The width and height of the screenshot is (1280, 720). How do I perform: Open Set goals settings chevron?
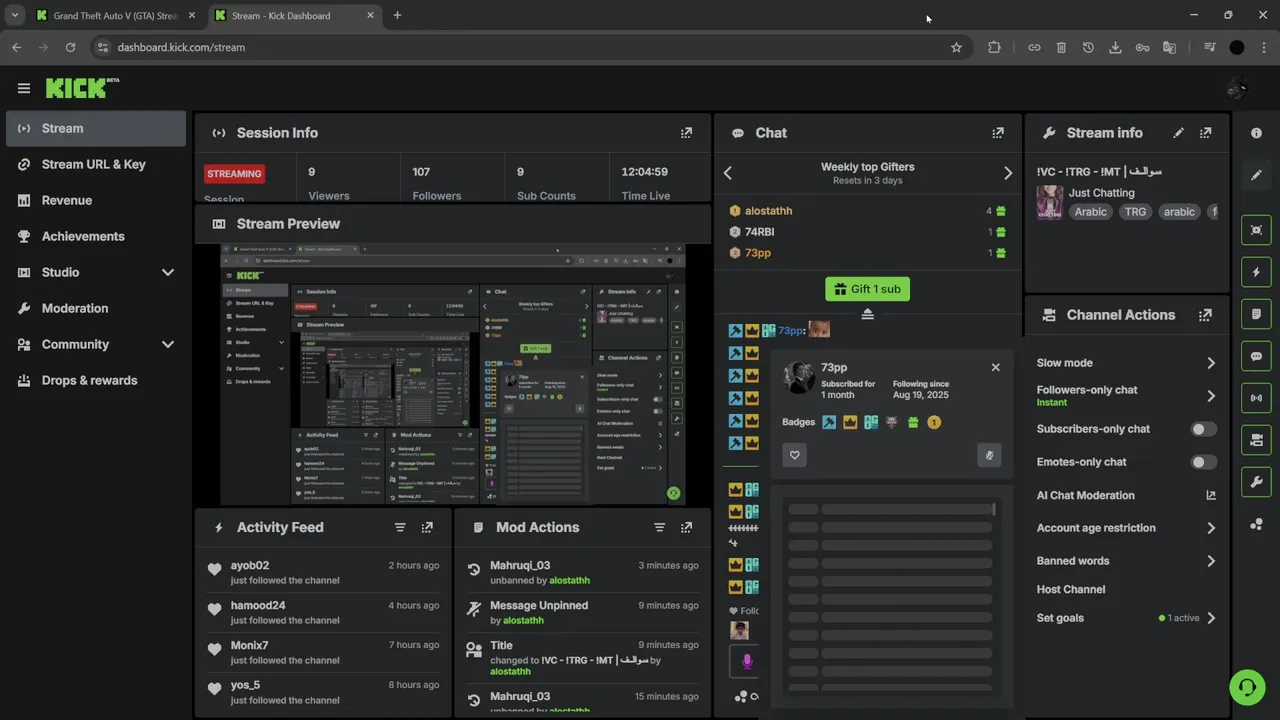1211,618
